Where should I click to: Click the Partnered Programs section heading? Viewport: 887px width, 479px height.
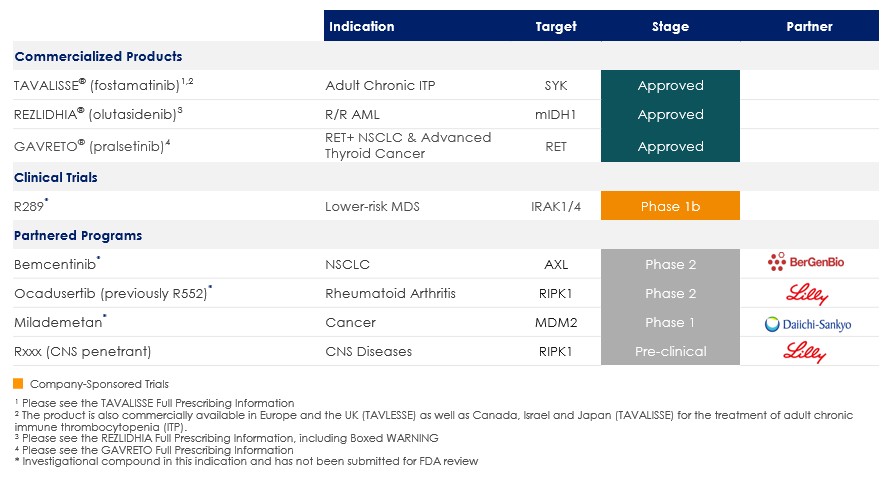[x=78, y=236]
